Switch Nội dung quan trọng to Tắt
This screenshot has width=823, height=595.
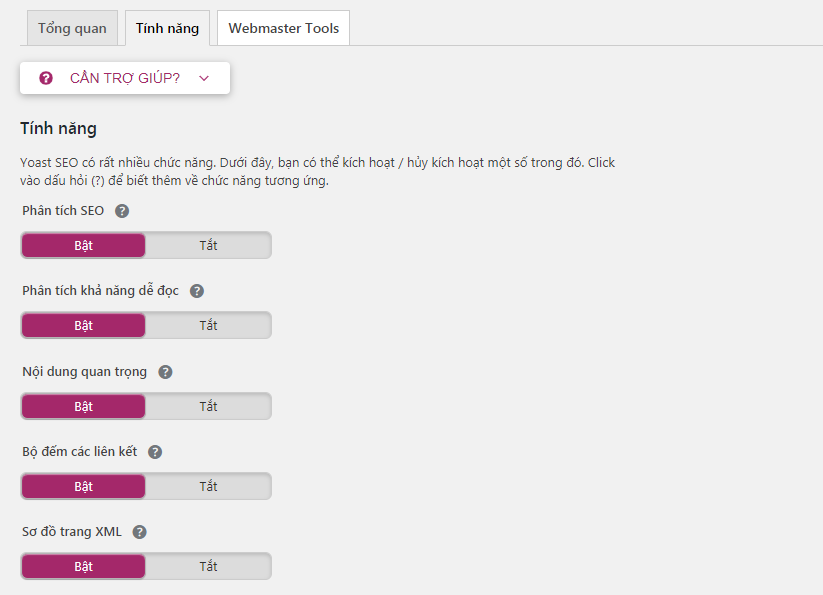(208, 406)
